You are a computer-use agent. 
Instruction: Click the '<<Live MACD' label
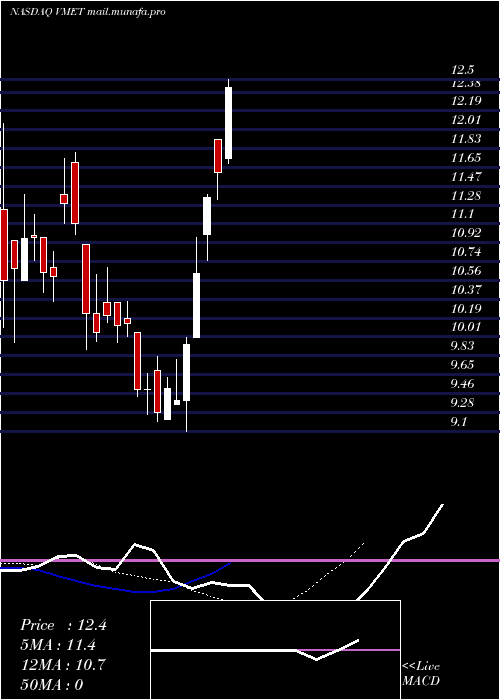point(421,673)
